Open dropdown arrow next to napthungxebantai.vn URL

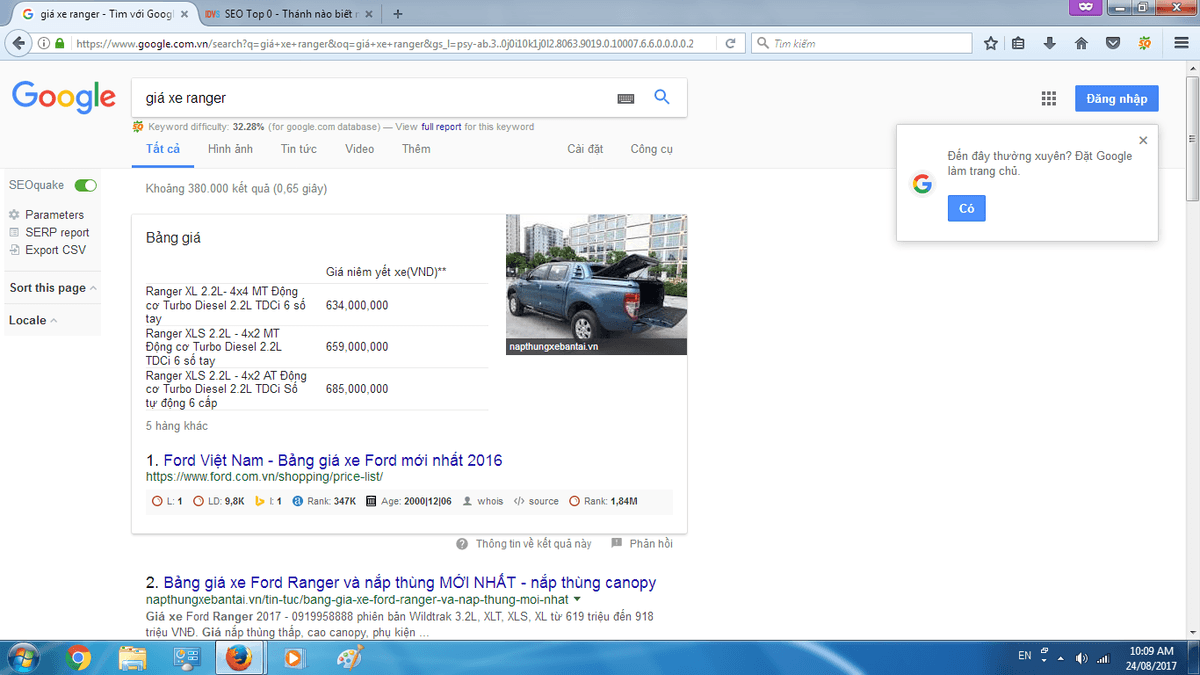pos(577,599)
